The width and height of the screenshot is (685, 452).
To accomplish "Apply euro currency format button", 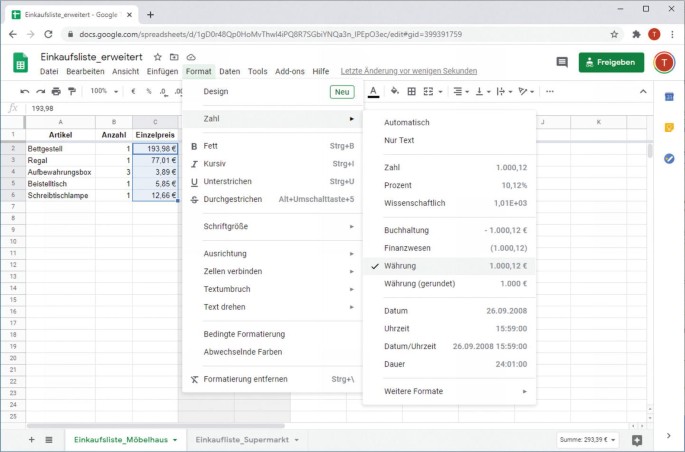I will 133,91.
